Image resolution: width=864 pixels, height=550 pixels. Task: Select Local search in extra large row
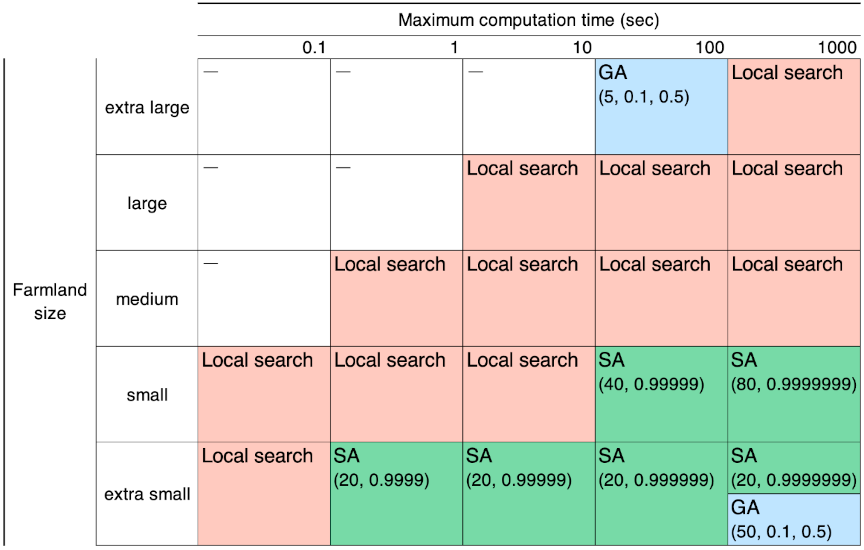(x=794, y=106)
